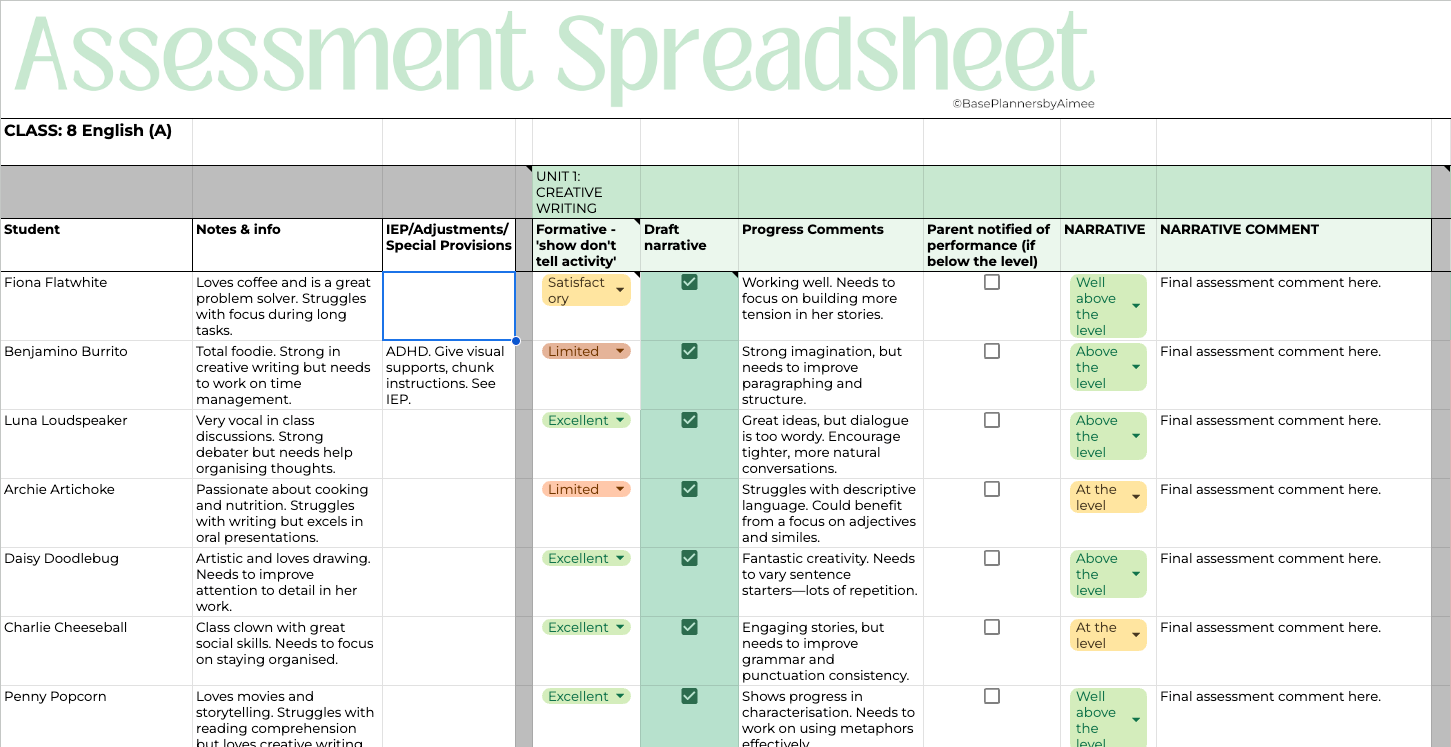Image resolution: width=1451 pixels, height=747 pixels.
Task: Enable Luna Loudspeaker's Parent notified checkbox
Action: (x=991, y=420)
